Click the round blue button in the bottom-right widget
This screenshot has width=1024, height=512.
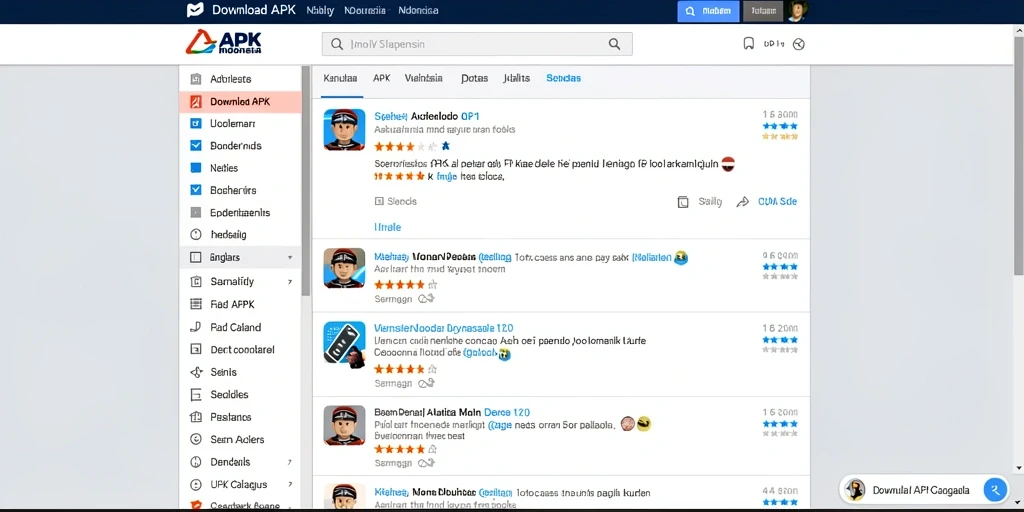(995, 489)
